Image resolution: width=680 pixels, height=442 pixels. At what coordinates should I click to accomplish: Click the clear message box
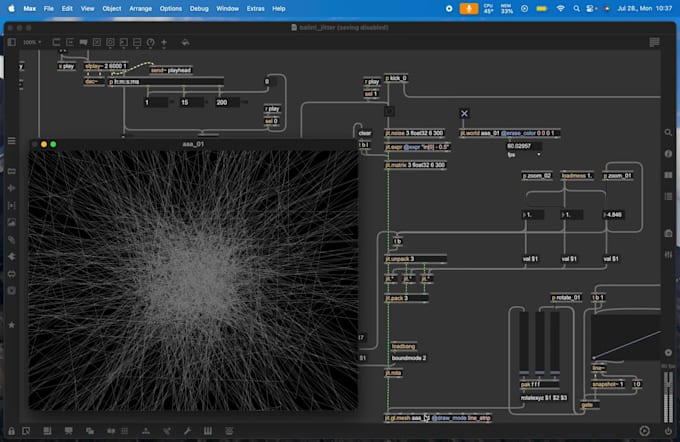(365, 133)
